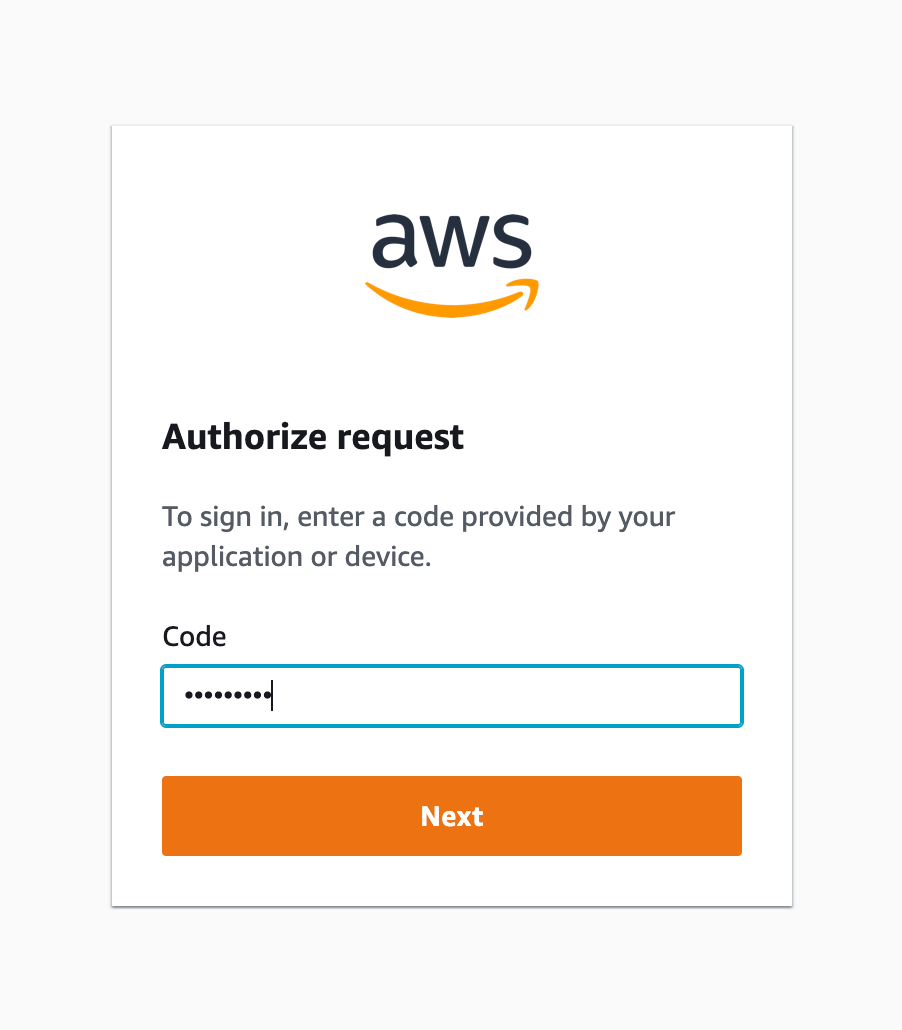Click the "application or device." text line
The image size is (902, 1030).
pos(297,557)
